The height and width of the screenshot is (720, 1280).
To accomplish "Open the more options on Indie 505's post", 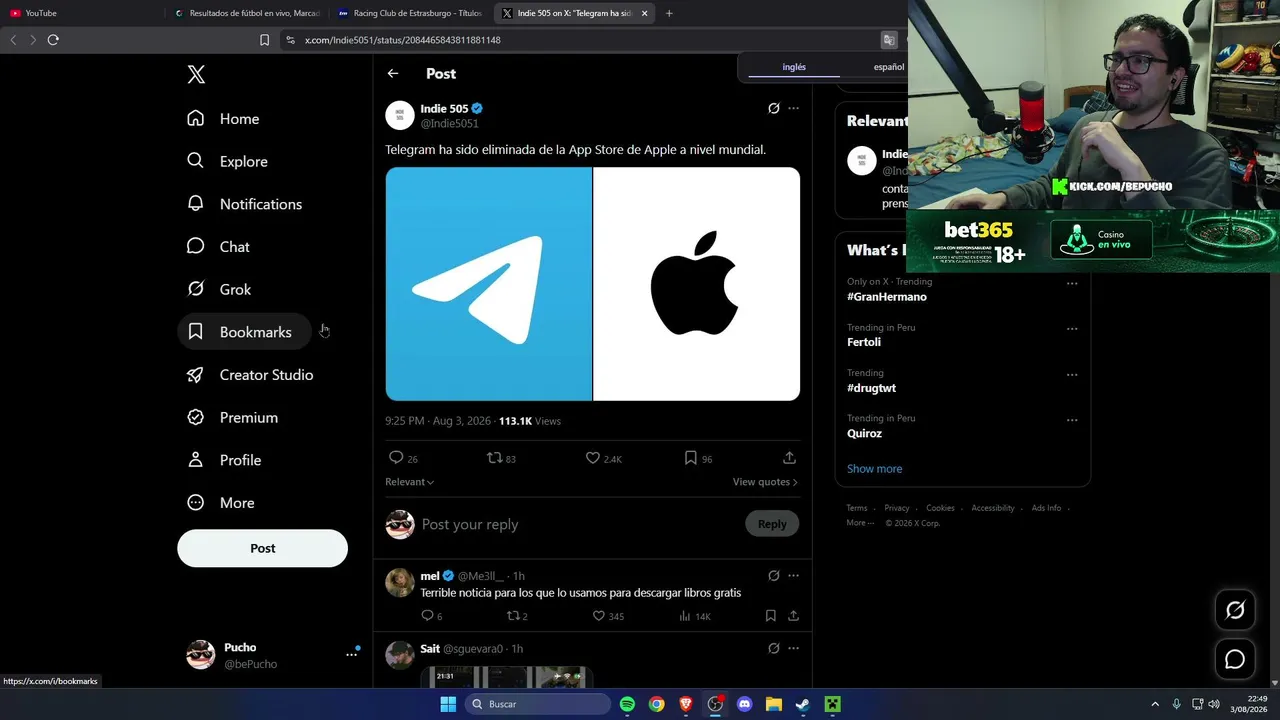I will 793,108.
